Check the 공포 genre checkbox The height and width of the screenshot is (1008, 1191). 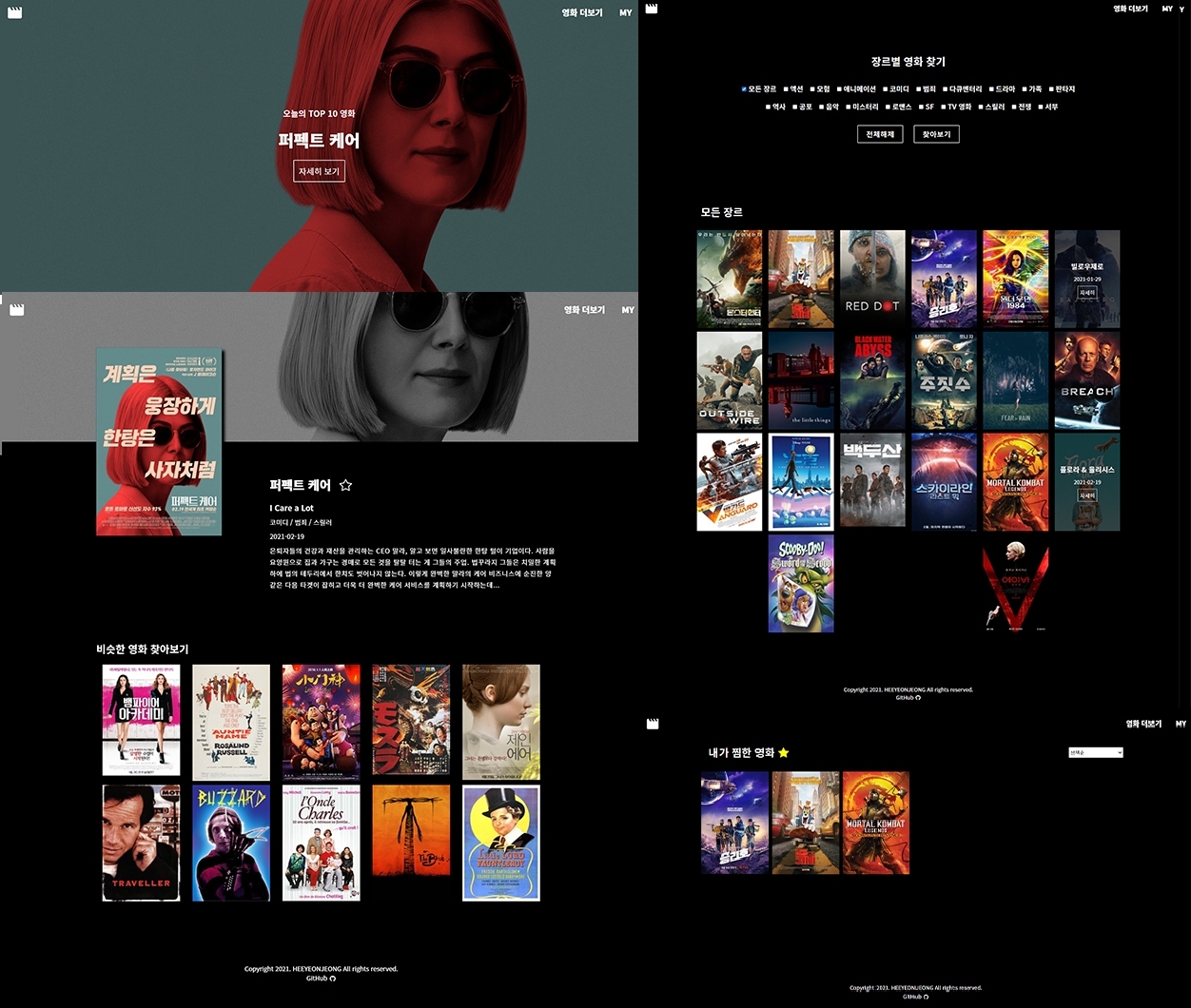(x=795, y=107)
